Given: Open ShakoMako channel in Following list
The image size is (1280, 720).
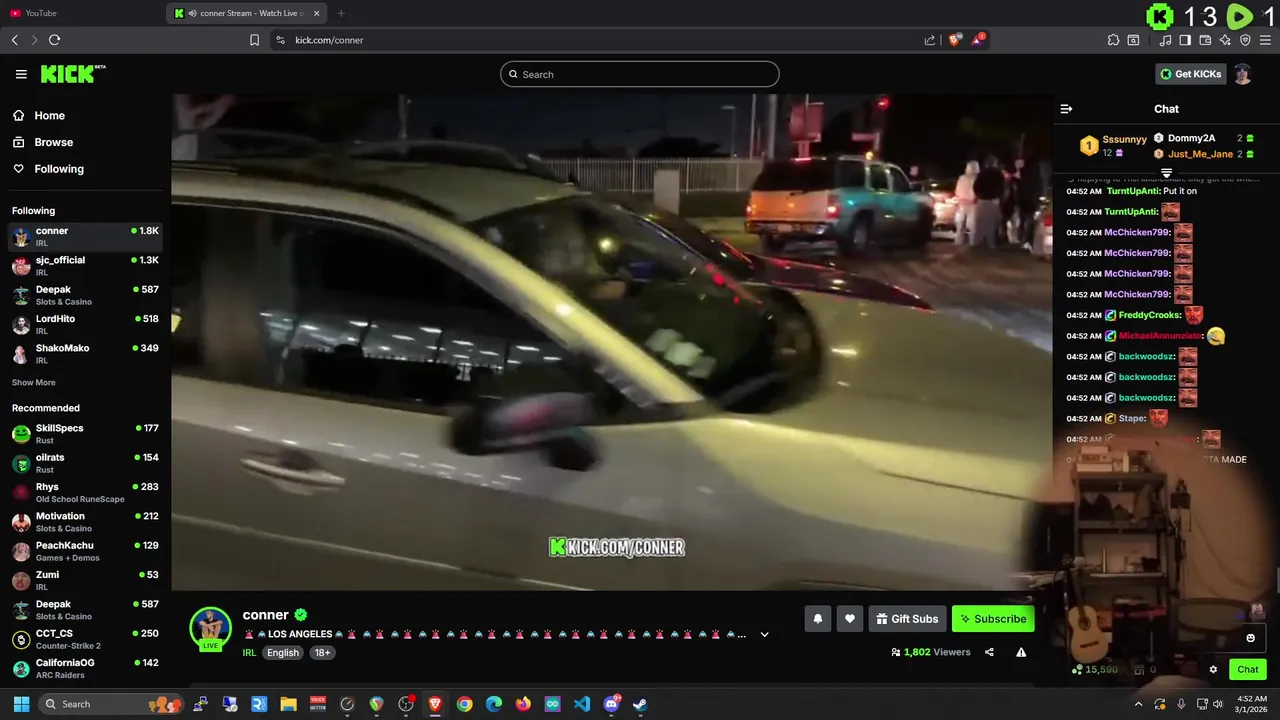Looking at the screenshot, I should pyautogui.click(x=85, y=353).
